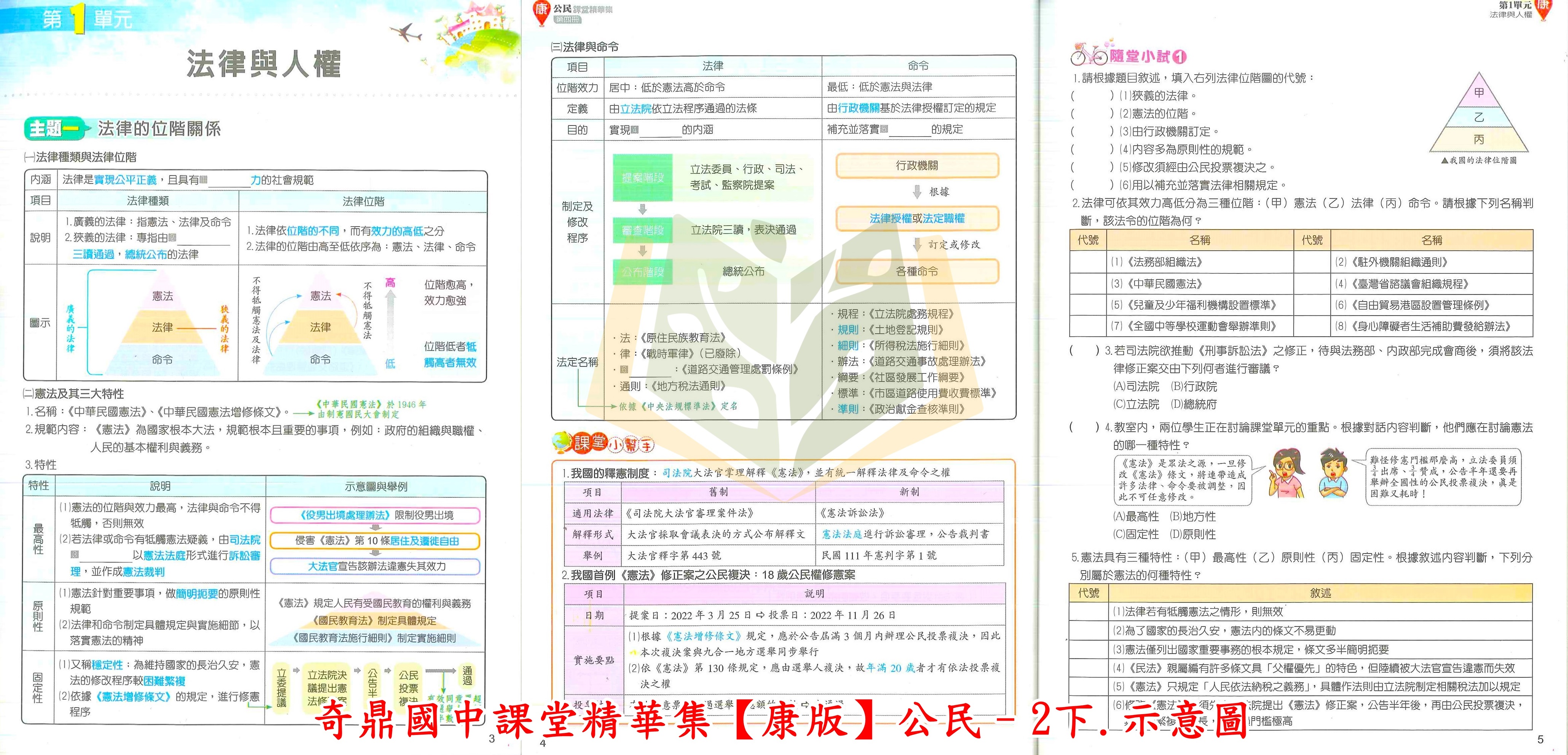Click the title 法律與人權
Screen dimensions: 1568x755
263,64
